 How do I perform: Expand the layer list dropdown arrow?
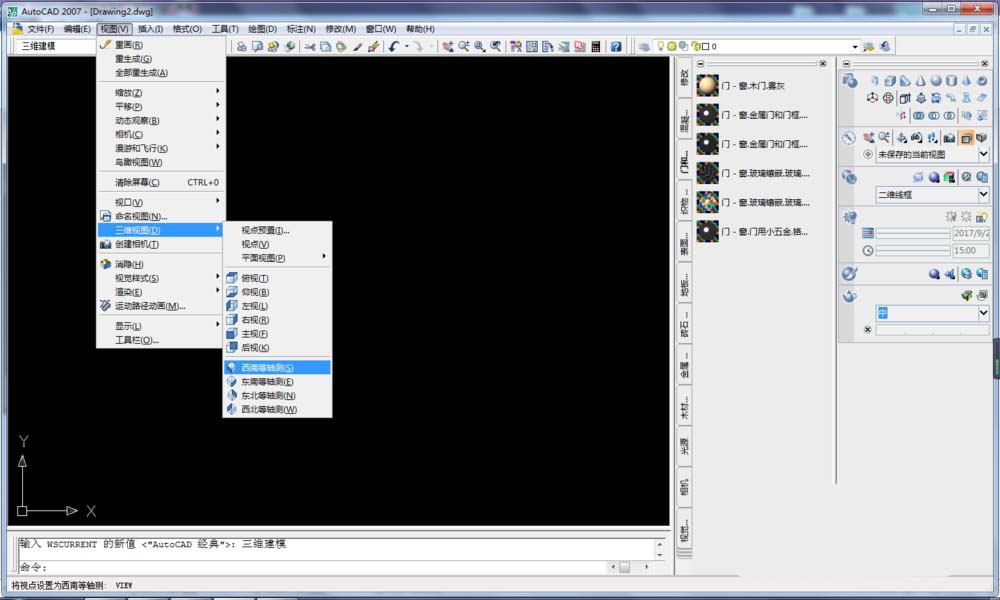pyautogui.click(x=855, y=46)
